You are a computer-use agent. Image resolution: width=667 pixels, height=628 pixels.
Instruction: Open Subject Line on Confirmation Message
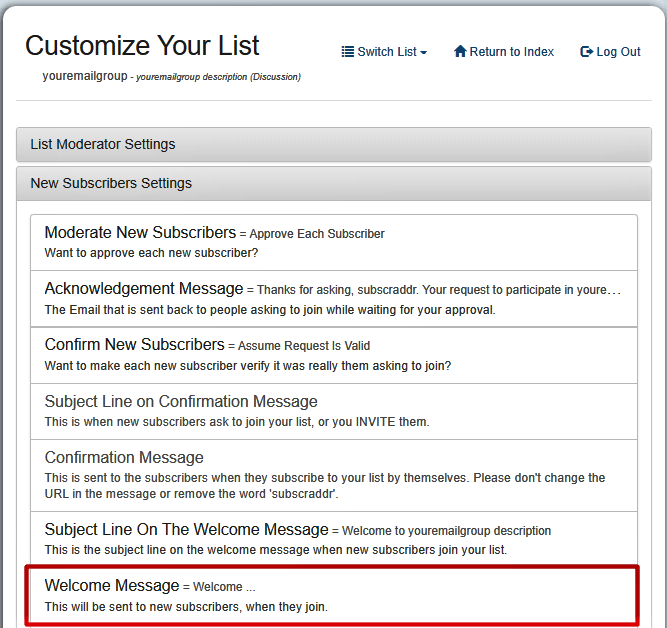click(x=334, y=411)
